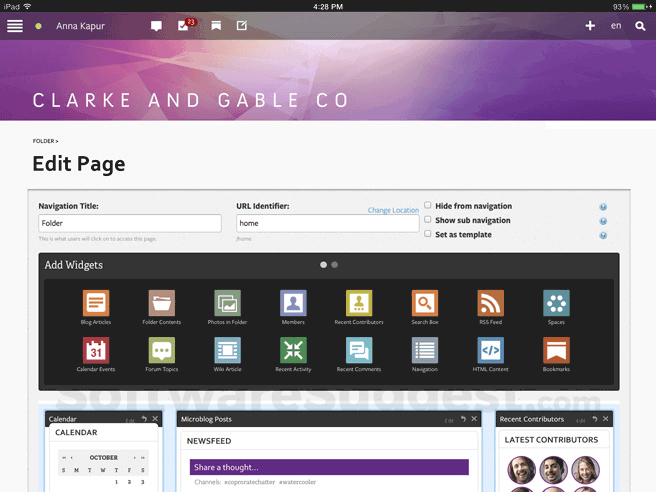Add the Folder Contents widget
Viewport: 656px width, 492px height.
tap(161, 303)
